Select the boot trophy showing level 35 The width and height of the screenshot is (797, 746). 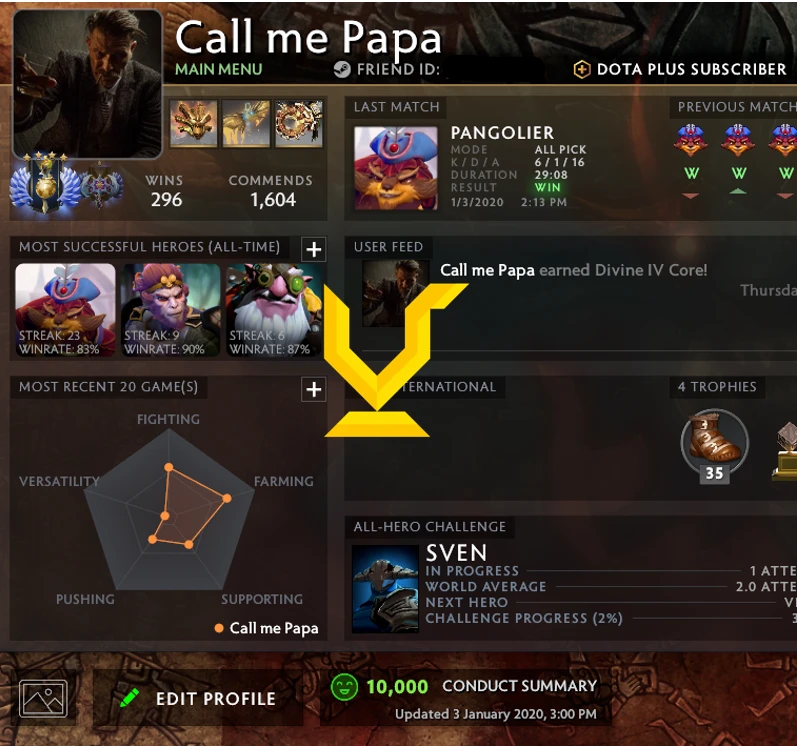point(715,445)
